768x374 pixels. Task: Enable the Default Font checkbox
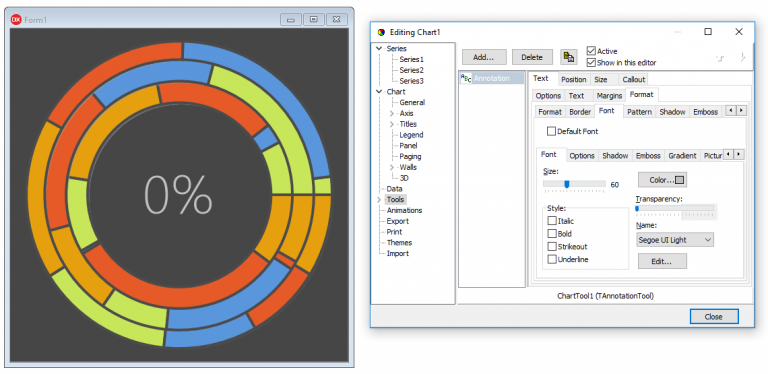[x=552, y=131]
